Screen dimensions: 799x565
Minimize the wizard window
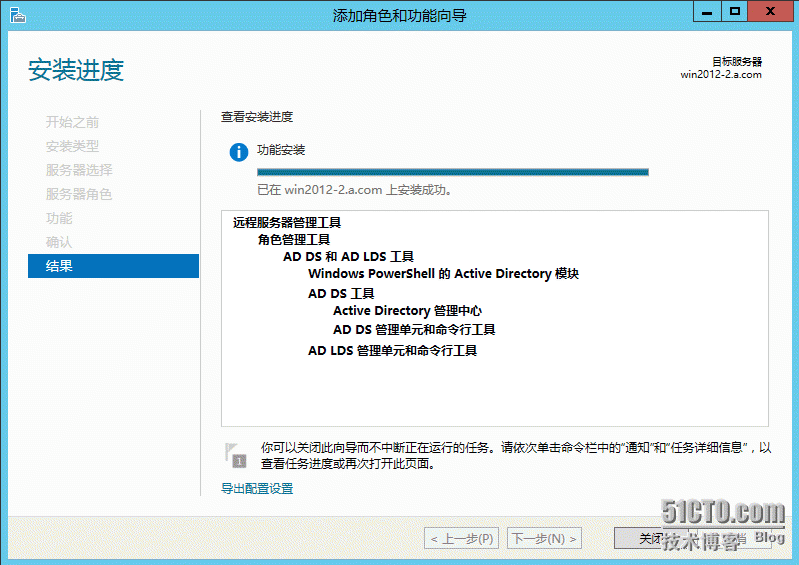707,12
